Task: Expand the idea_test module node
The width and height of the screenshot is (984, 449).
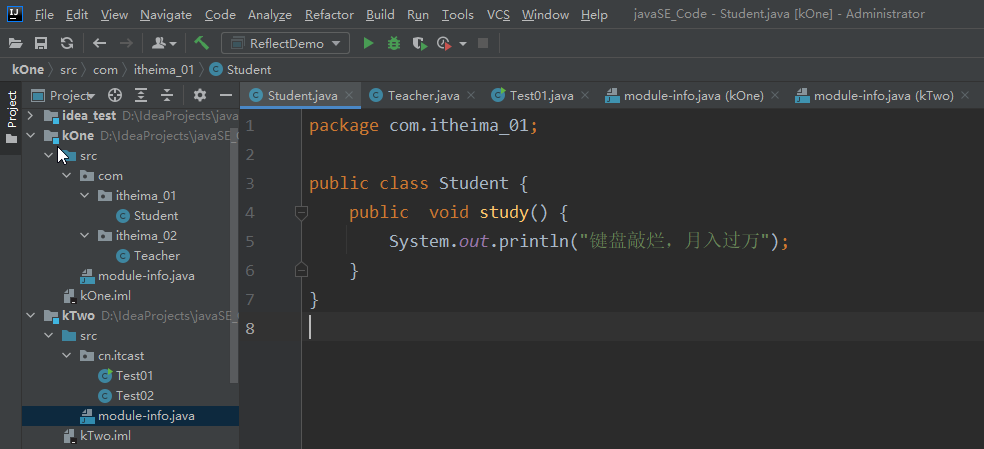Action: click(30, 116)
